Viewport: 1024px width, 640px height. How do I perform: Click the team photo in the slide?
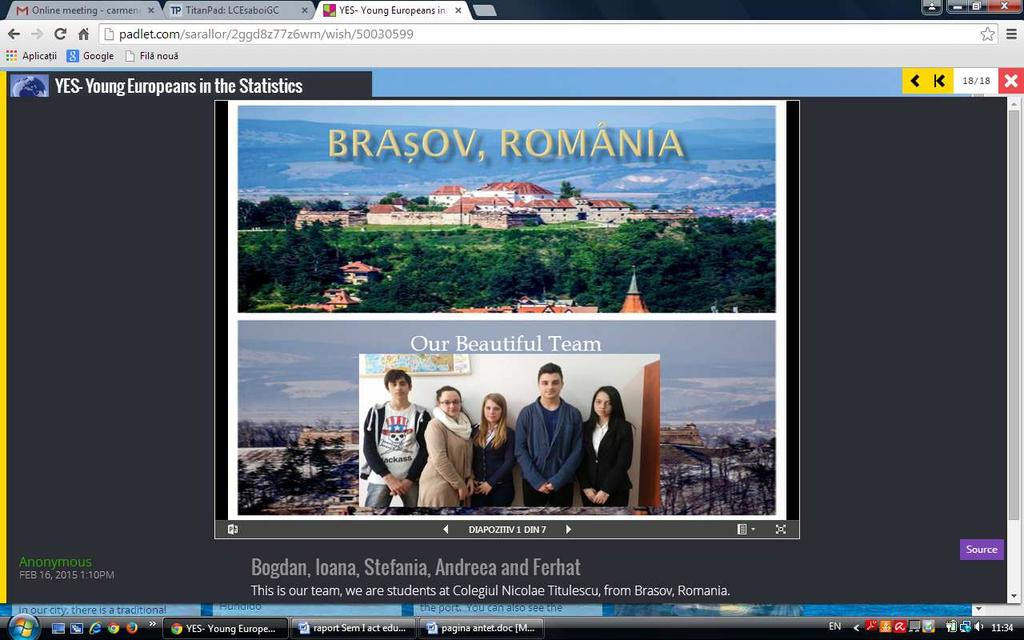click(509, 431)
